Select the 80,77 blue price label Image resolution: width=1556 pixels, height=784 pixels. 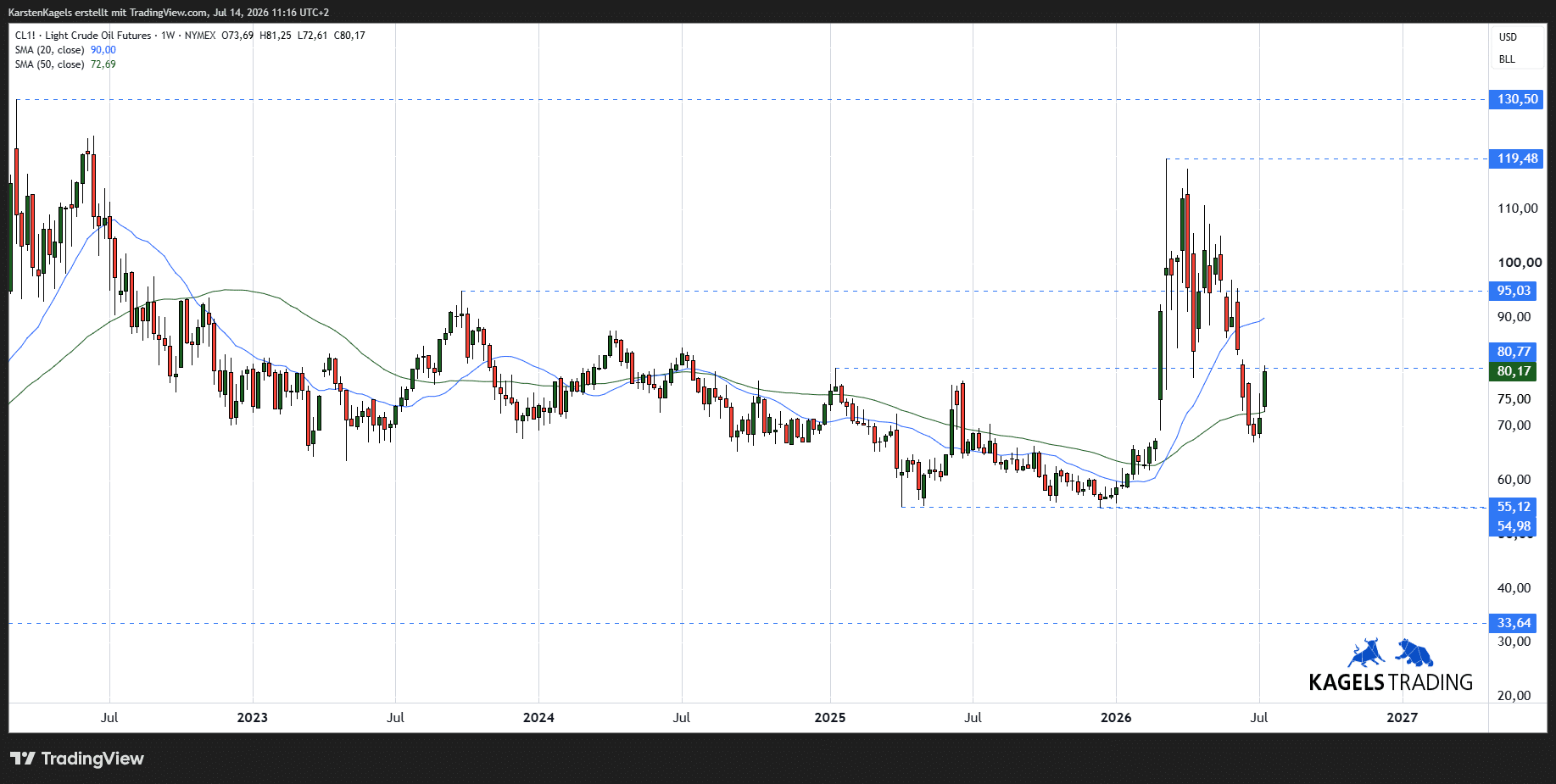pos(1513,351)
